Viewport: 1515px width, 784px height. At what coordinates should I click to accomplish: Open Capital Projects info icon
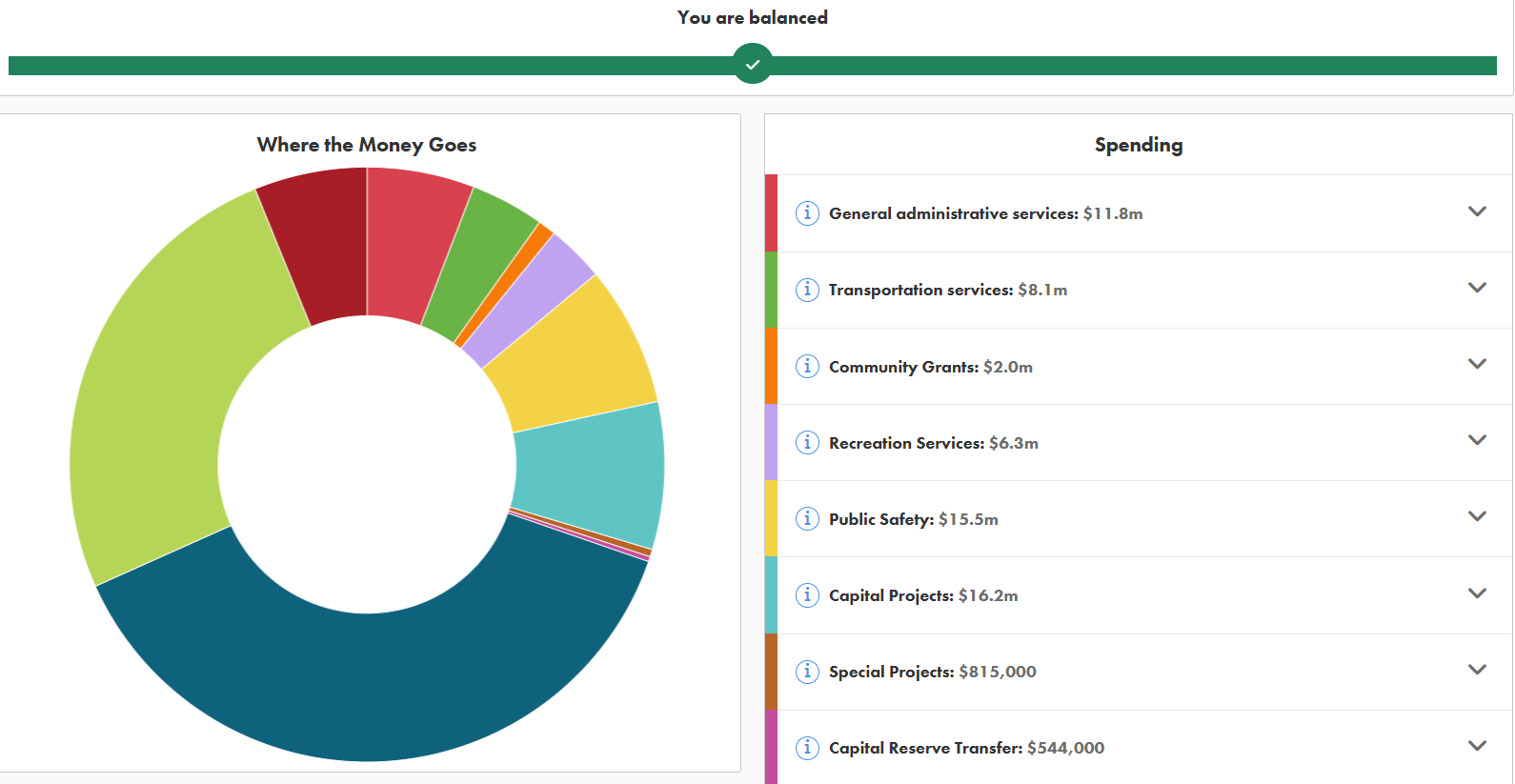[x=807, y=595]
